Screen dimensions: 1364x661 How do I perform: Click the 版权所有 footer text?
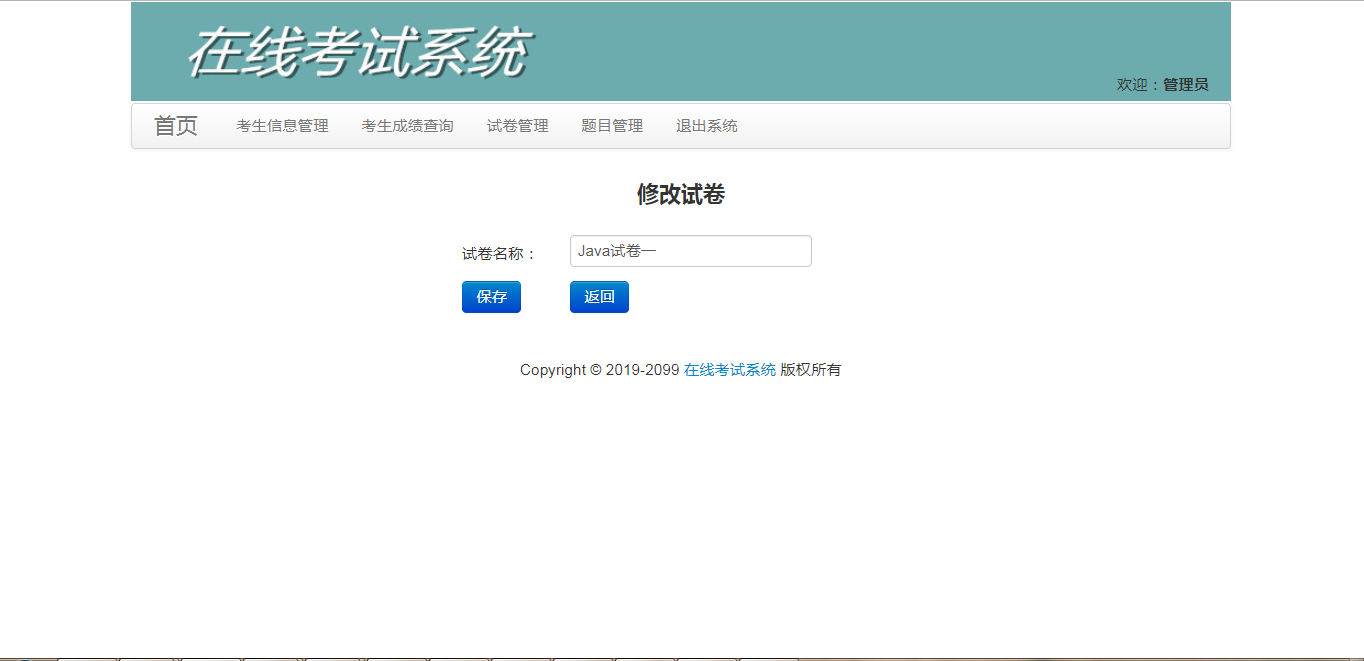(811, 370)
